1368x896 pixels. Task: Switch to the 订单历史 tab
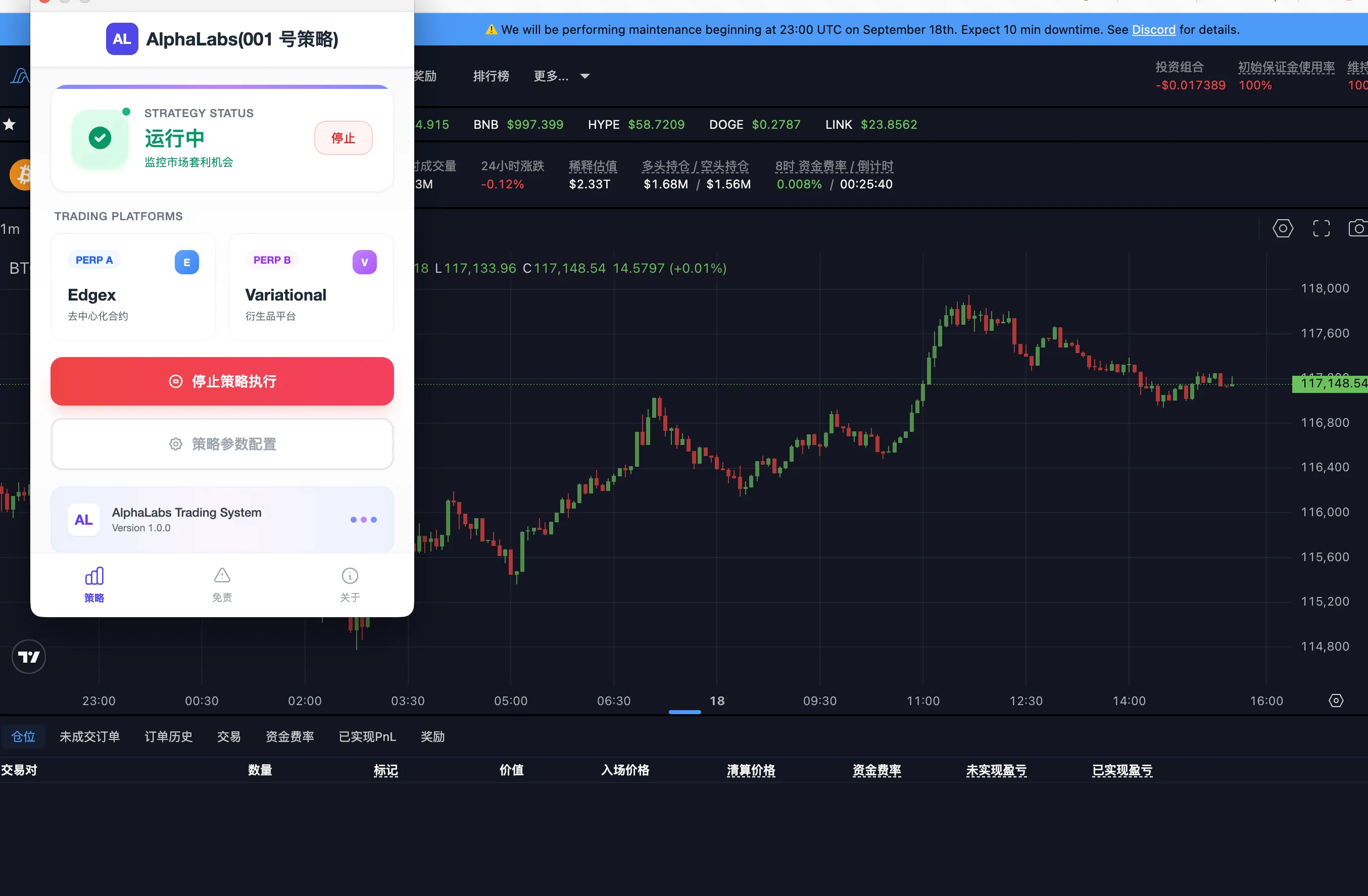tap(168, 736)
